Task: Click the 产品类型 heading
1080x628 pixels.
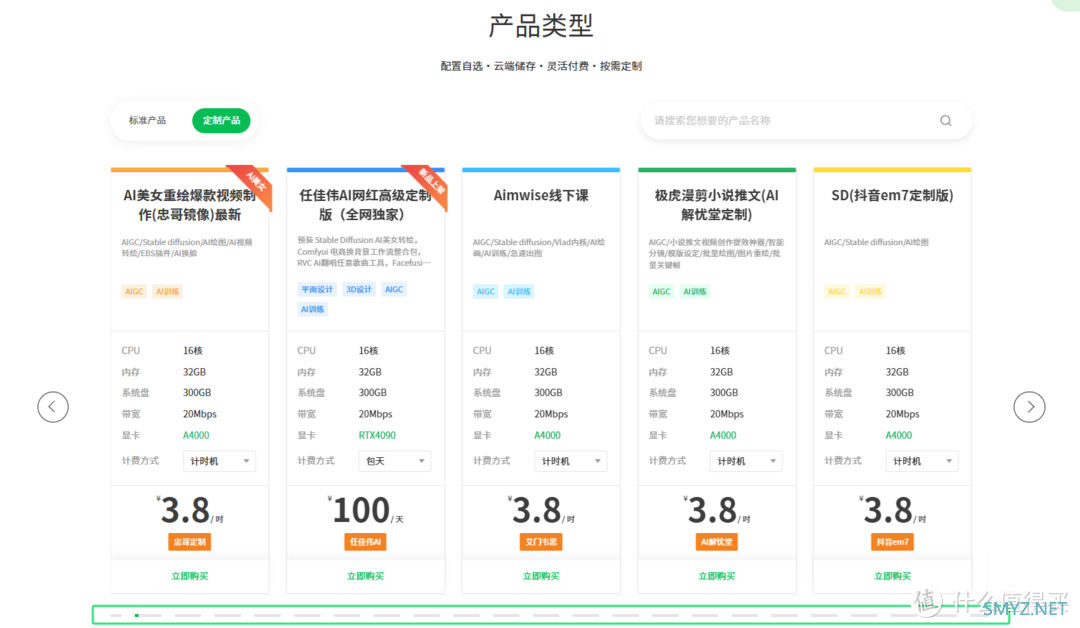Action: tap(541, 26)
